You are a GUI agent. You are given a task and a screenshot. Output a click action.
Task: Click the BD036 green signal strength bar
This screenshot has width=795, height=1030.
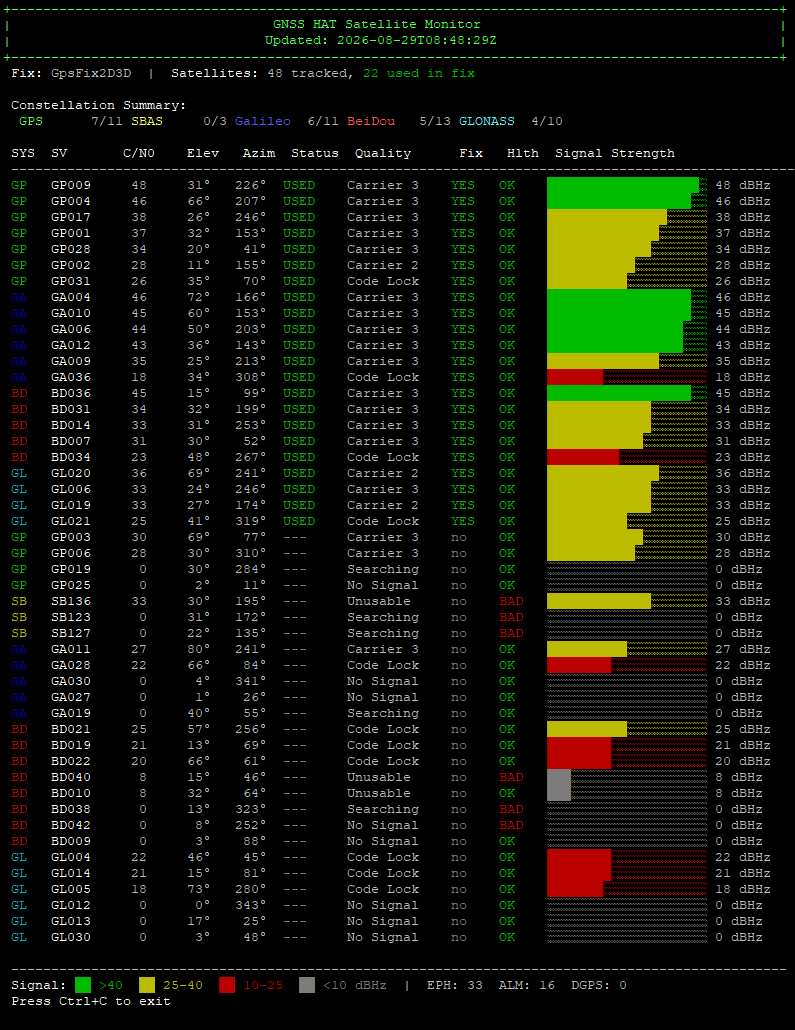pos(619,393)
